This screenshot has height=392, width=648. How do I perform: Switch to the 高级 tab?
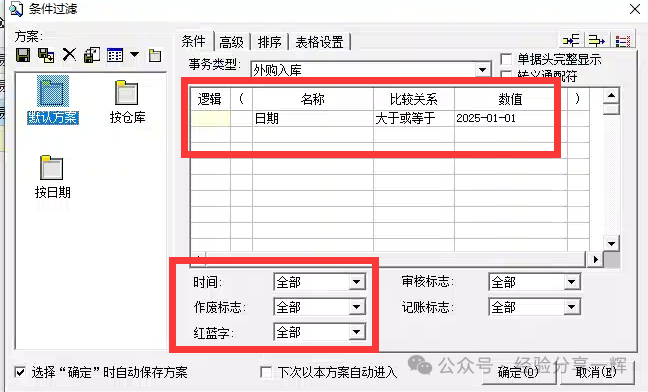pyautogui.click(x=231, y=42)
